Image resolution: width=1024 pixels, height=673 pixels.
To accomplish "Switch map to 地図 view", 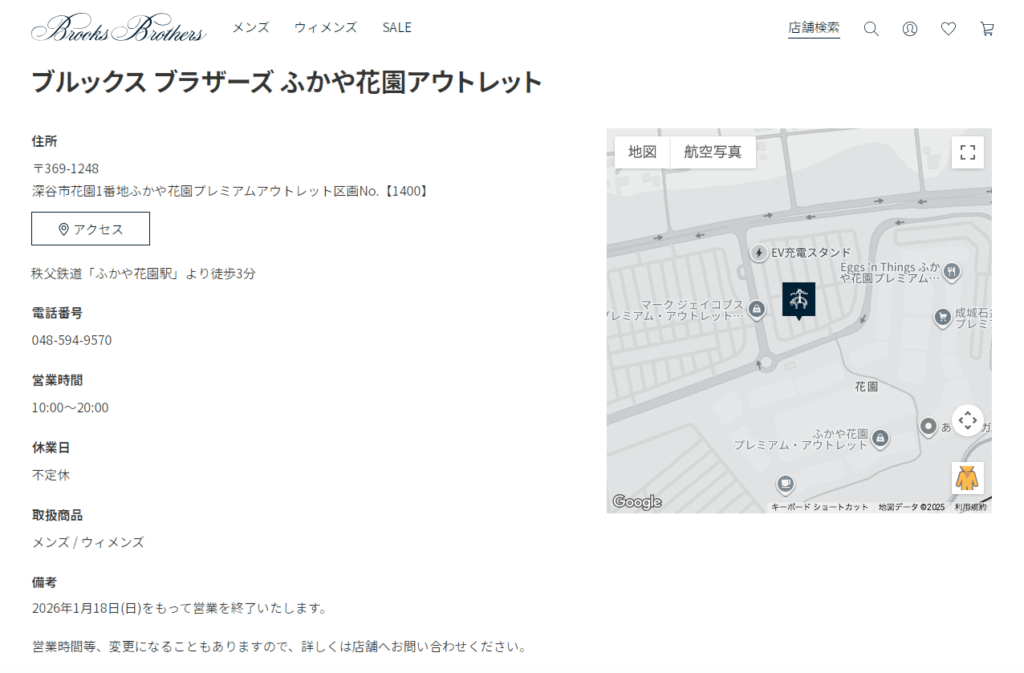I will (x=642, y=152).
